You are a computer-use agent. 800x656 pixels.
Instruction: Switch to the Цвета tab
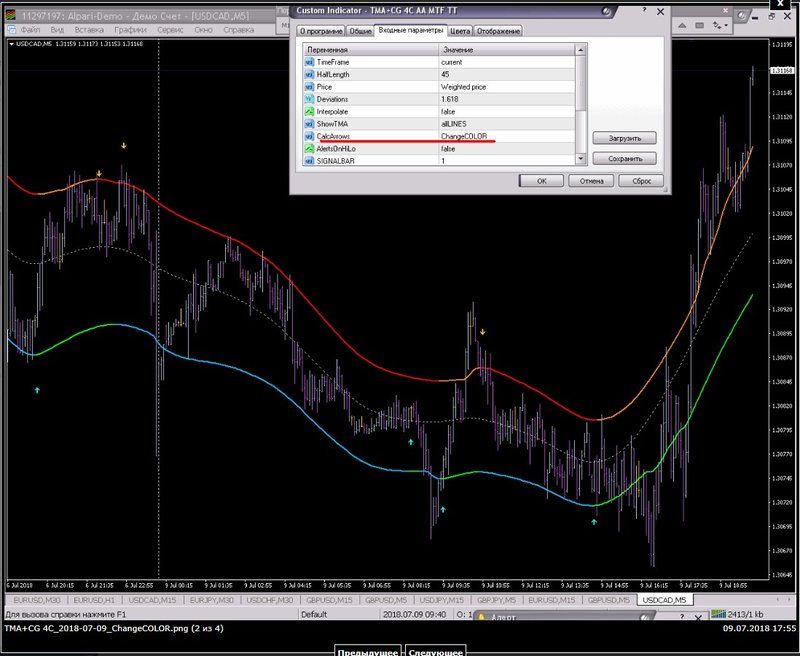[460, 31]
